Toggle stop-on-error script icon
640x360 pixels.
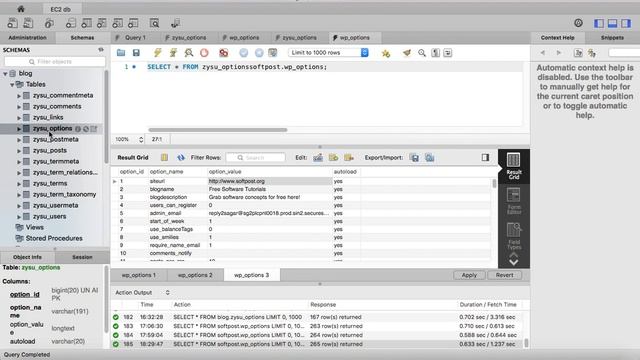(x=223, y=53)
